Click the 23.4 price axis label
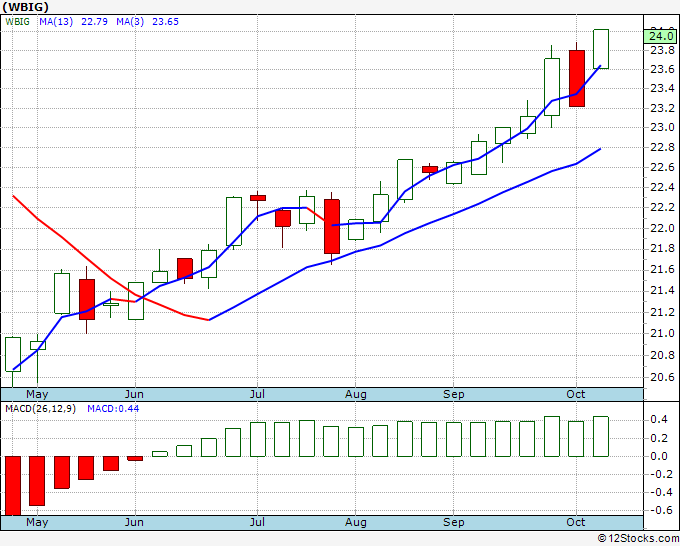The height and width of the screenshot is (546, 680). click(662, 88)
